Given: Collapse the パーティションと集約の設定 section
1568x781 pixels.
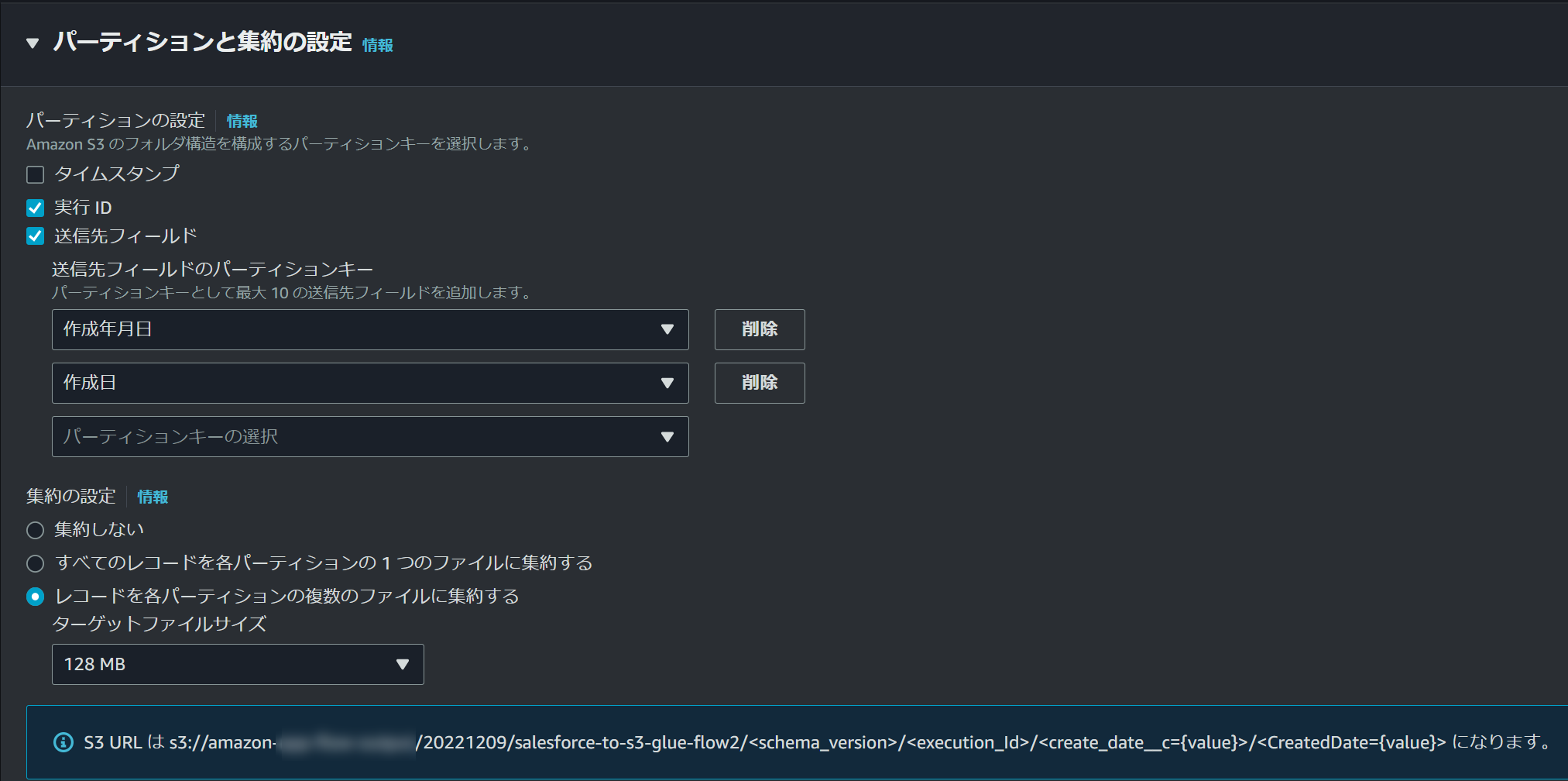Looking at the screenshot, I should tap(33, 43).
